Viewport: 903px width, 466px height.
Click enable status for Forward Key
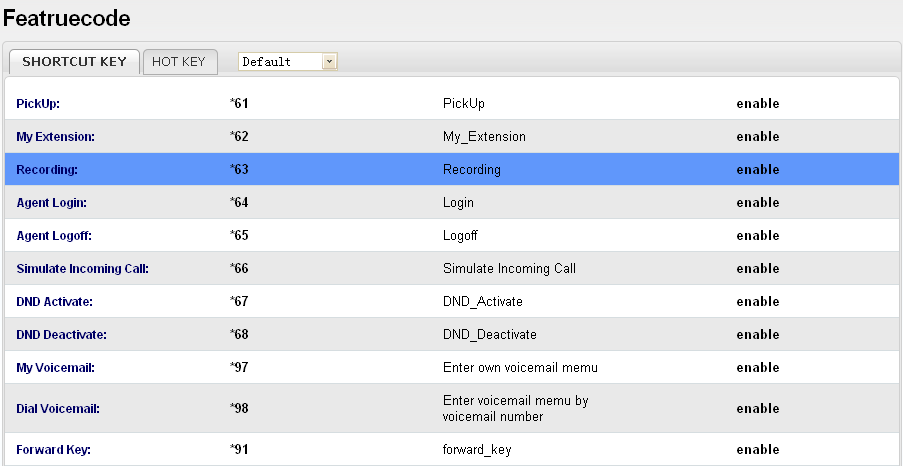tap(757, 450)
